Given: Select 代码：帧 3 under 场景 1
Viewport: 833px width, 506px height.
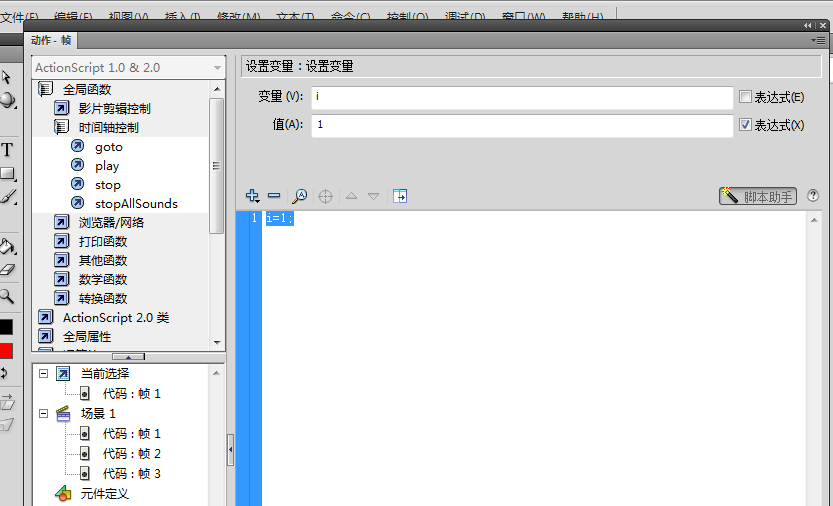Looking at the screenshot, I should pos(121,474).
